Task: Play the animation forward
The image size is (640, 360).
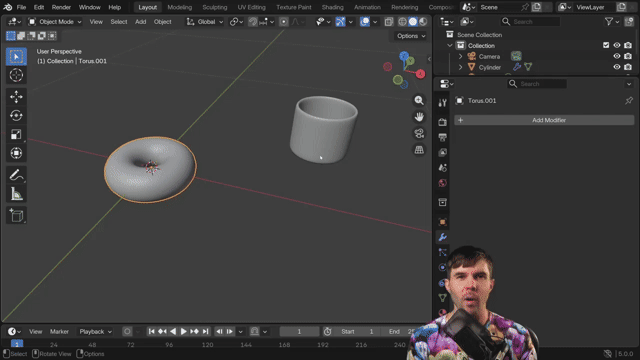Action: pos(183,331)
